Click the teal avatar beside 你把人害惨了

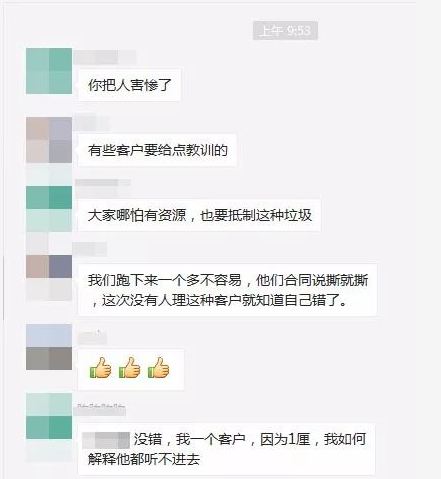point(49,71)
